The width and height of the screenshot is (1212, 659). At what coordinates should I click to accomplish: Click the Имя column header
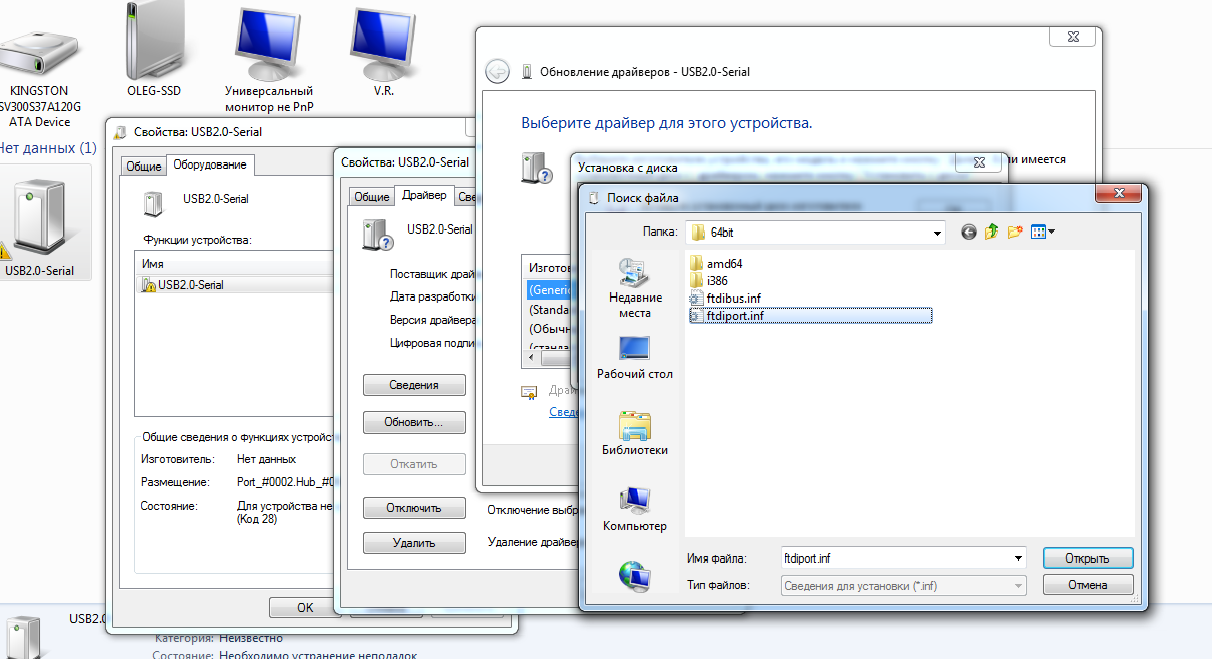point(236,263)
